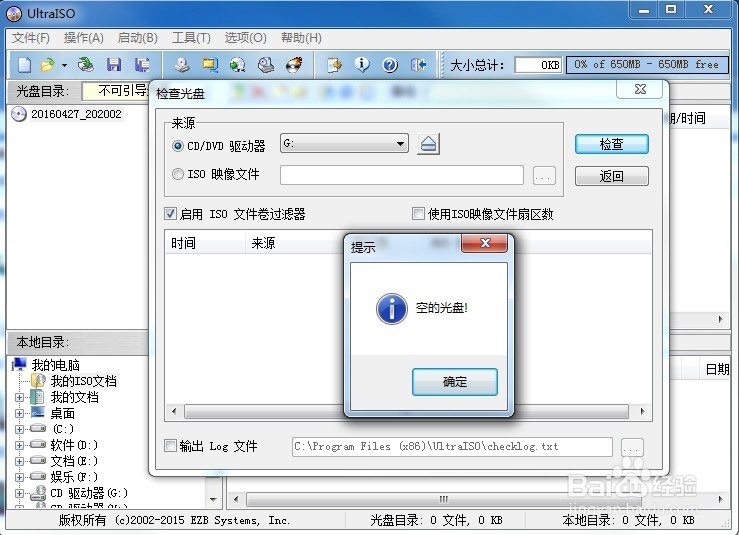739x535 pixels.
Task: Click the 日期 column header in local panel
Action: (x=717, y=369)
